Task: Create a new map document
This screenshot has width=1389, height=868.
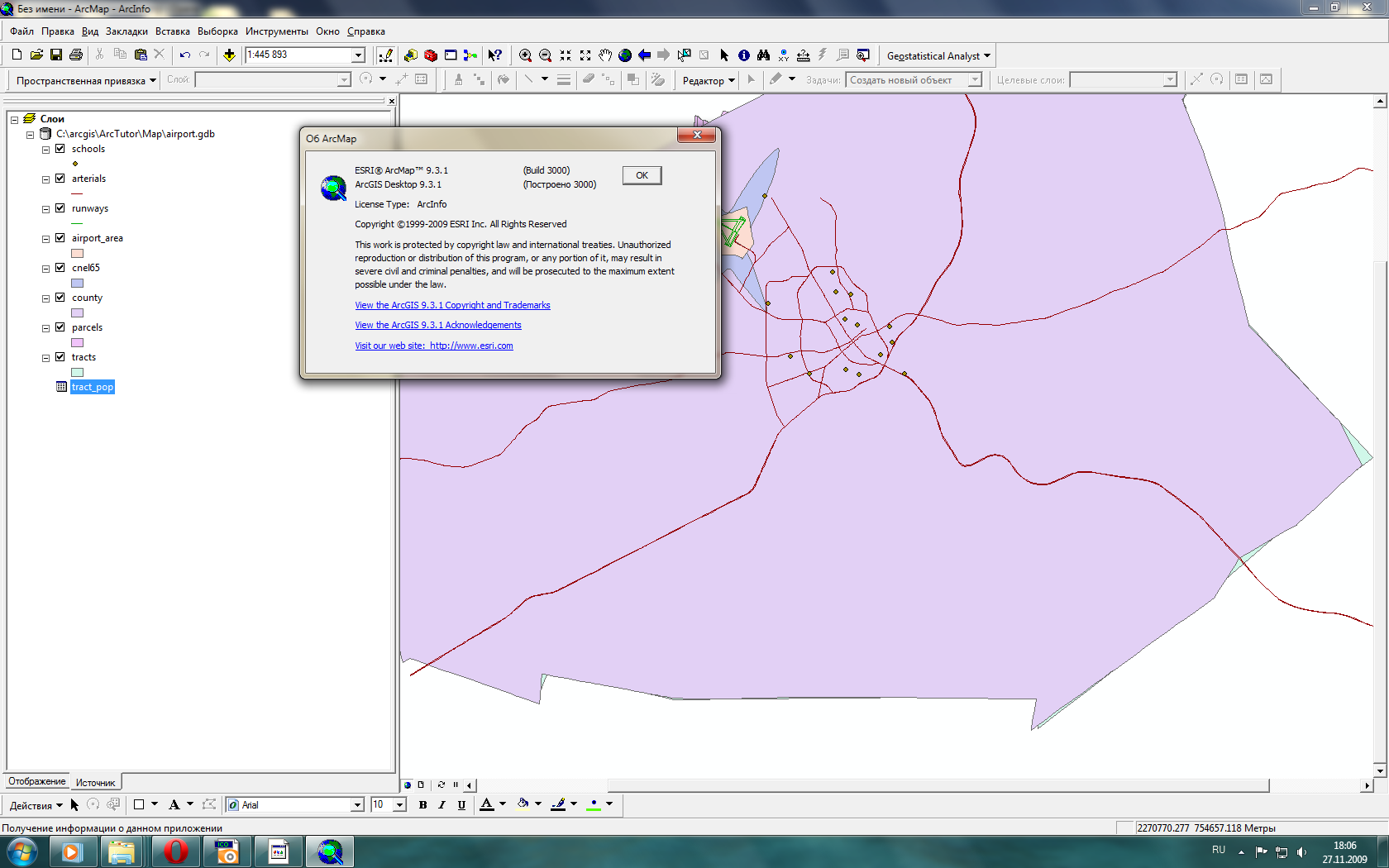Action: pos(17,55)
